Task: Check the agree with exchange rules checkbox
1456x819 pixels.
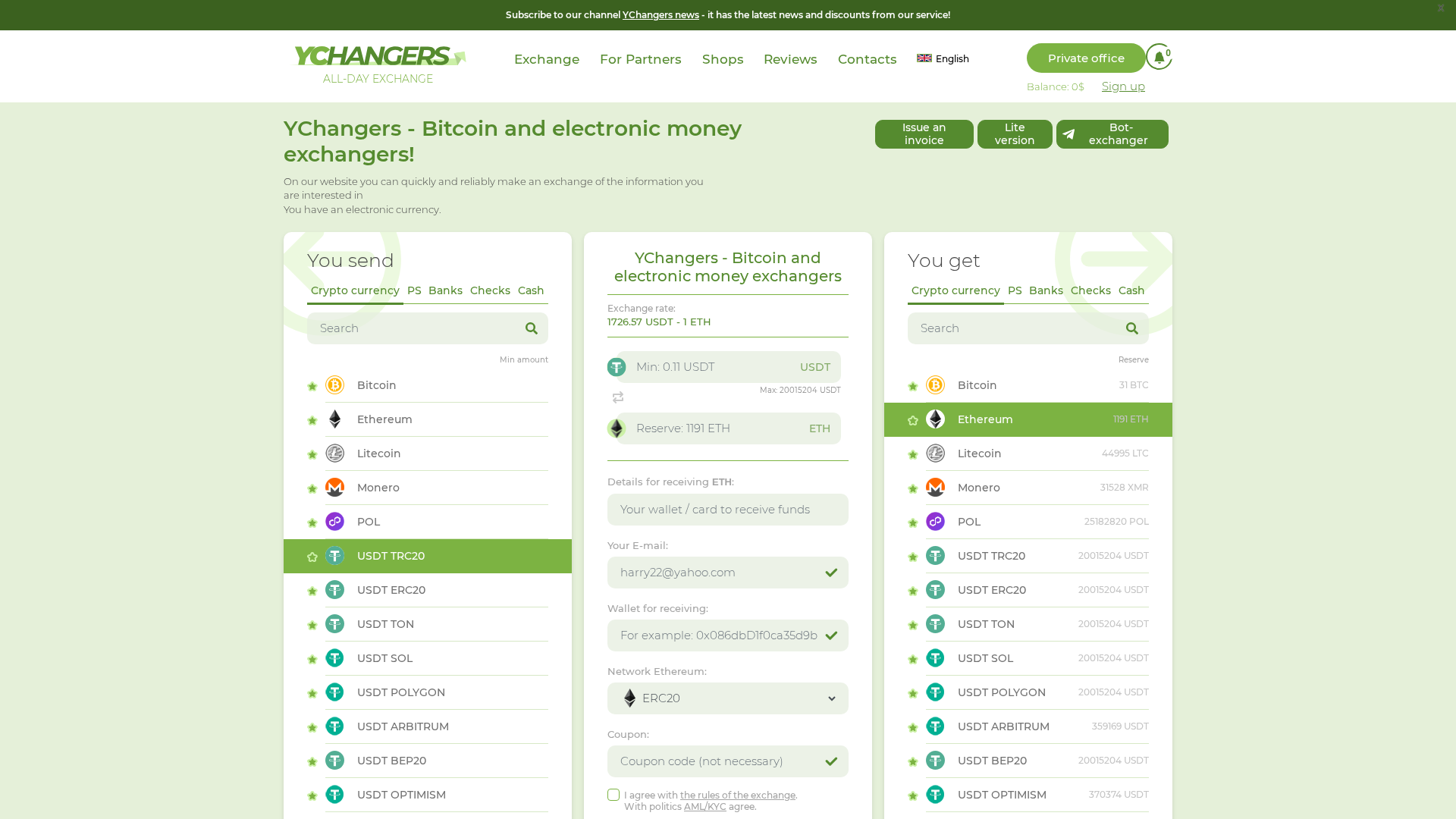Action: click(x=613, y=795)
